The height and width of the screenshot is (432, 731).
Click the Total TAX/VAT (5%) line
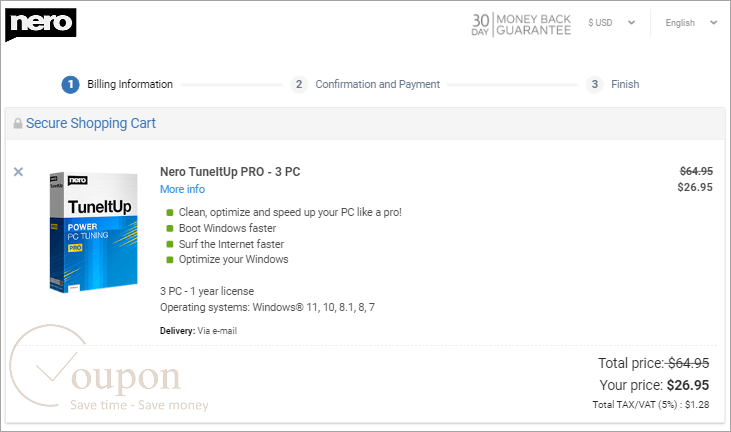[651, 405]
